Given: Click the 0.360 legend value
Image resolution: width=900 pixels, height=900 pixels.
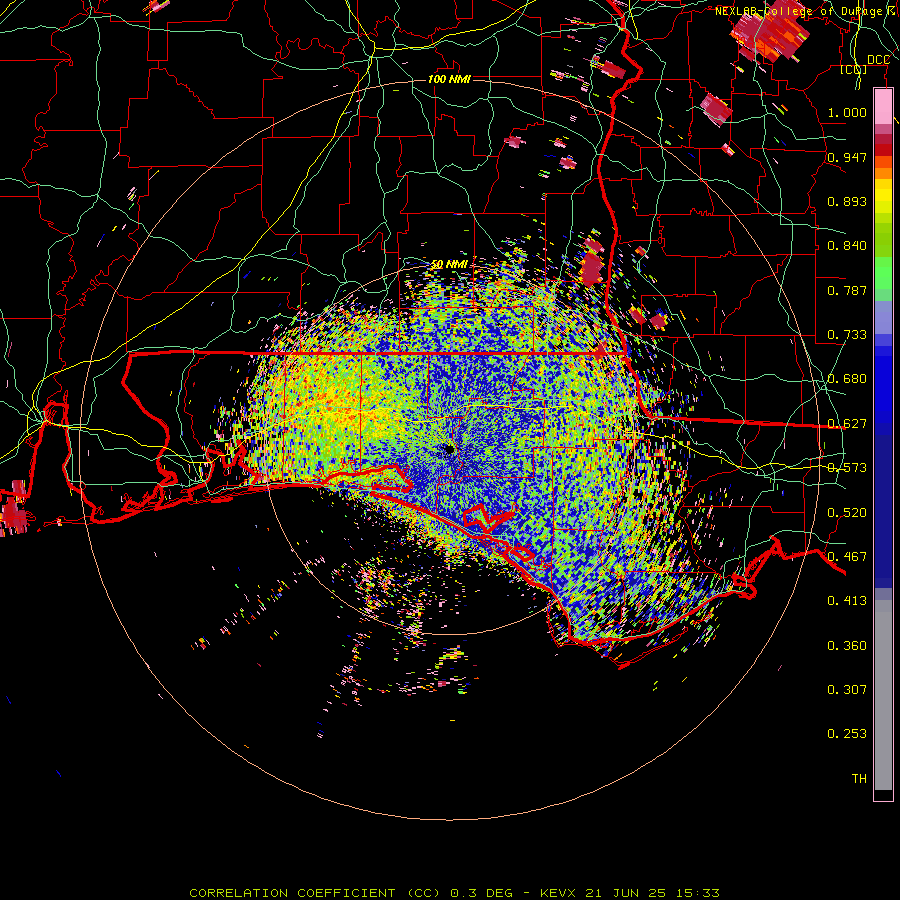Looking at the screenshot, I should point(847,646).
